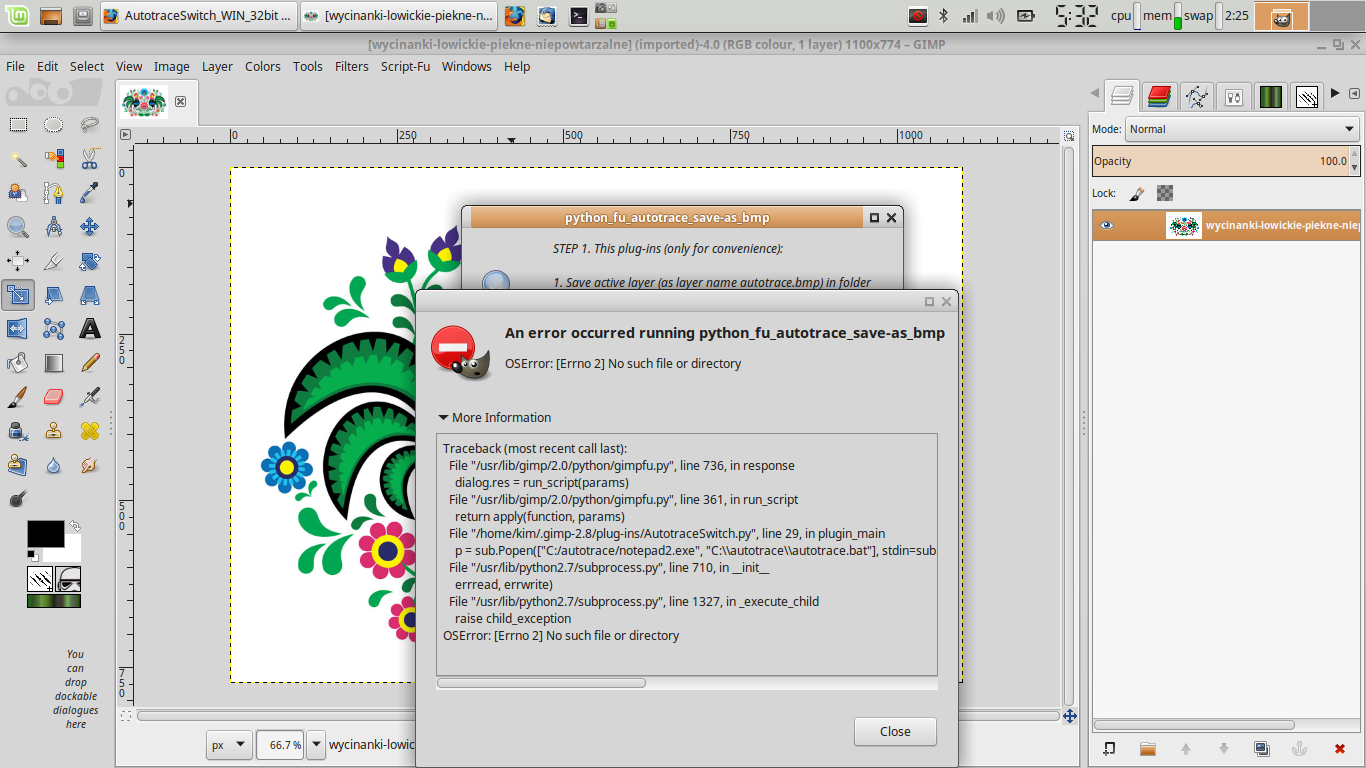The image size is (1366, 768).
Task: Open the dock tab configuration menu
Action: click(x=1355, y=93)
